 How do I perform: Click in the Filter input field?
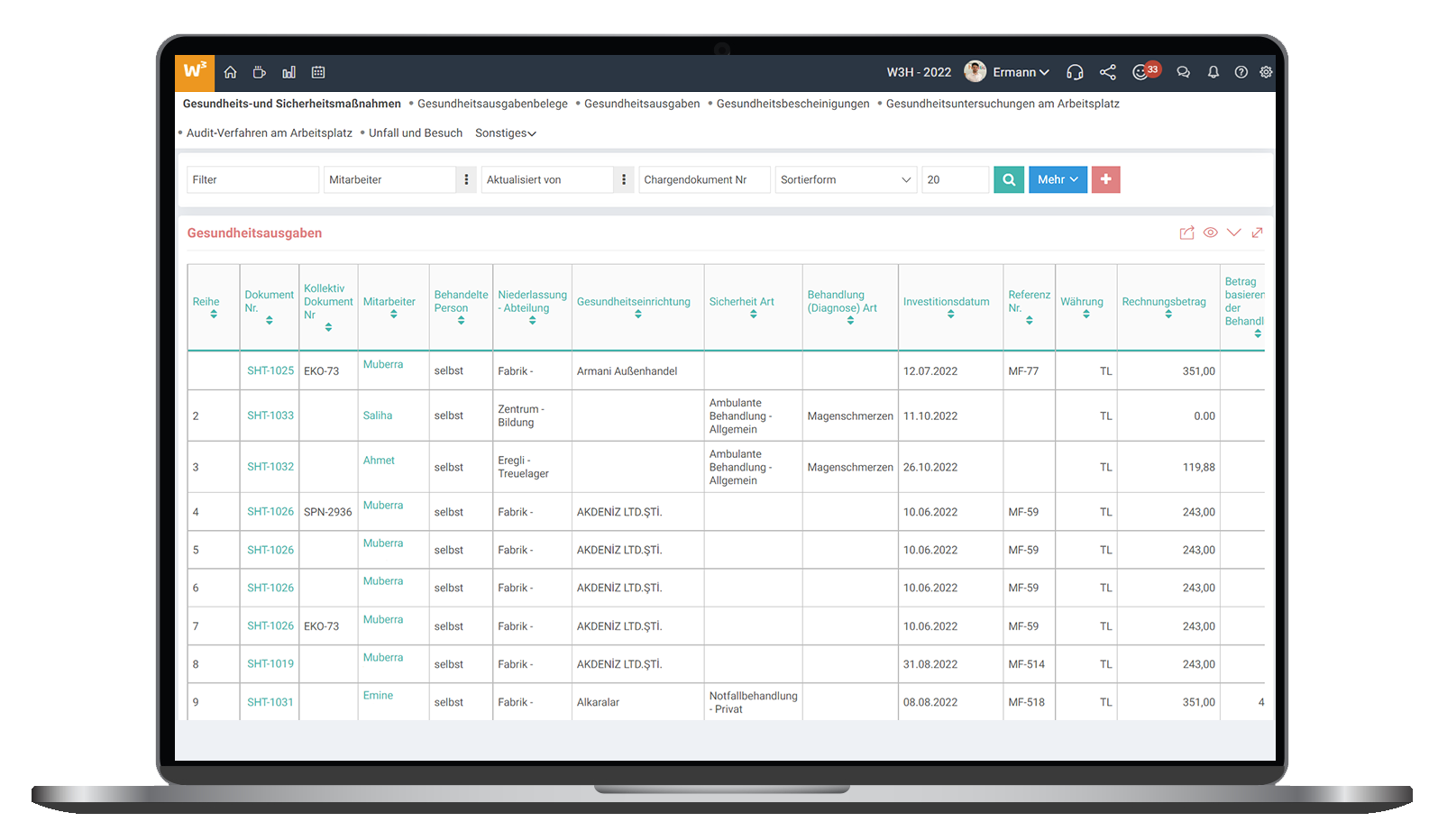(253, 179)
